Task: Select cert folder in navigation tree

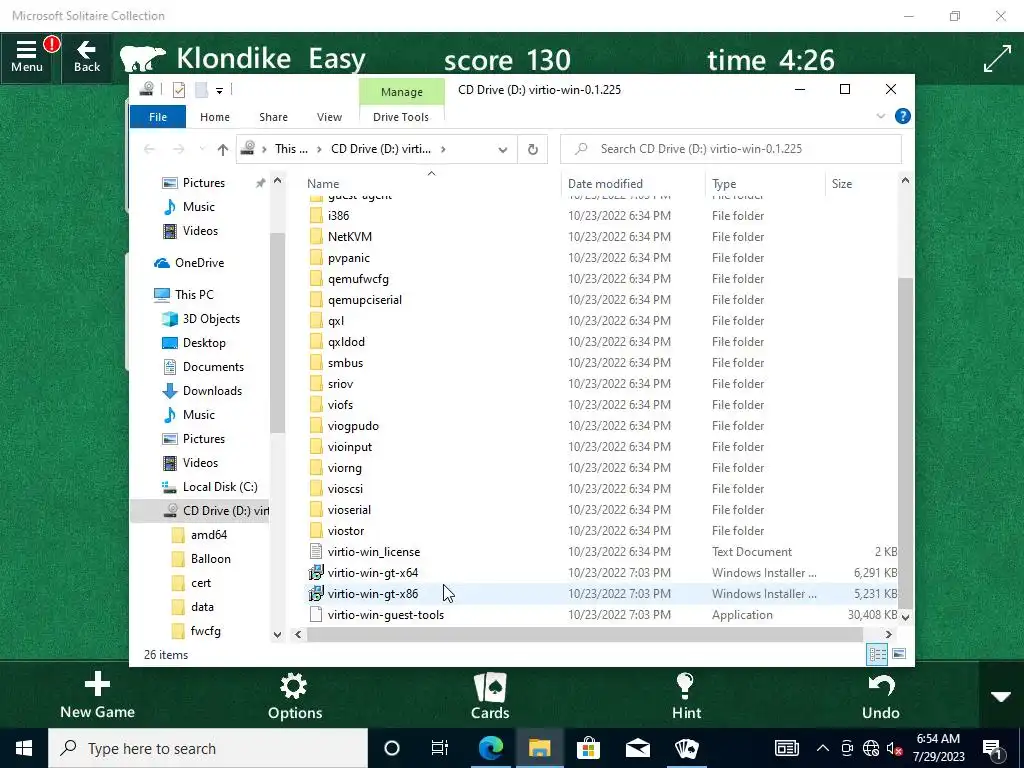Action: pyautogui.click(x=200, y=583)
